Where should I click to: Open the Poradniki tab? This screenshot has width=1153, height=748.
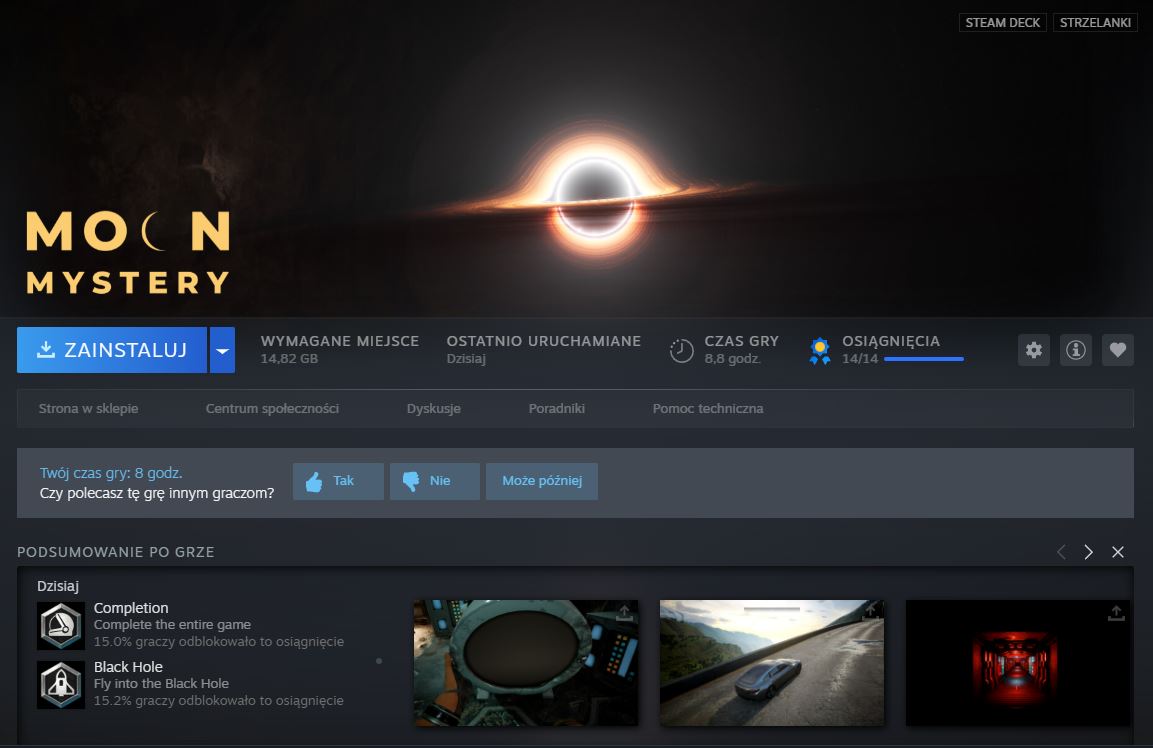pyautogui.click(x=557, y=408)
